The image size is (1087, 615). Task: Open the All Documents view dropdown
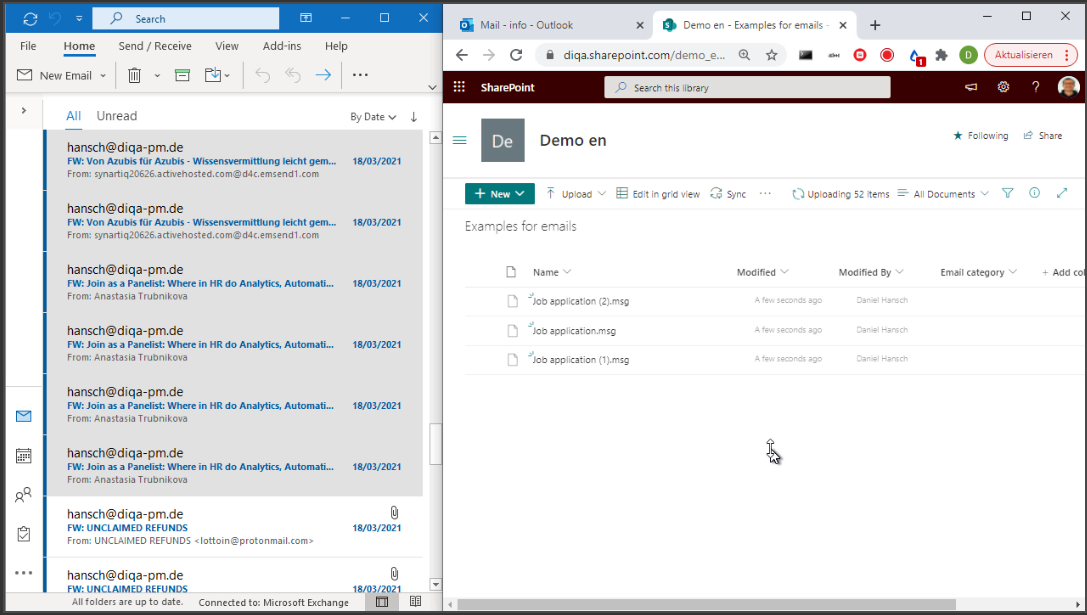[943, 194]
